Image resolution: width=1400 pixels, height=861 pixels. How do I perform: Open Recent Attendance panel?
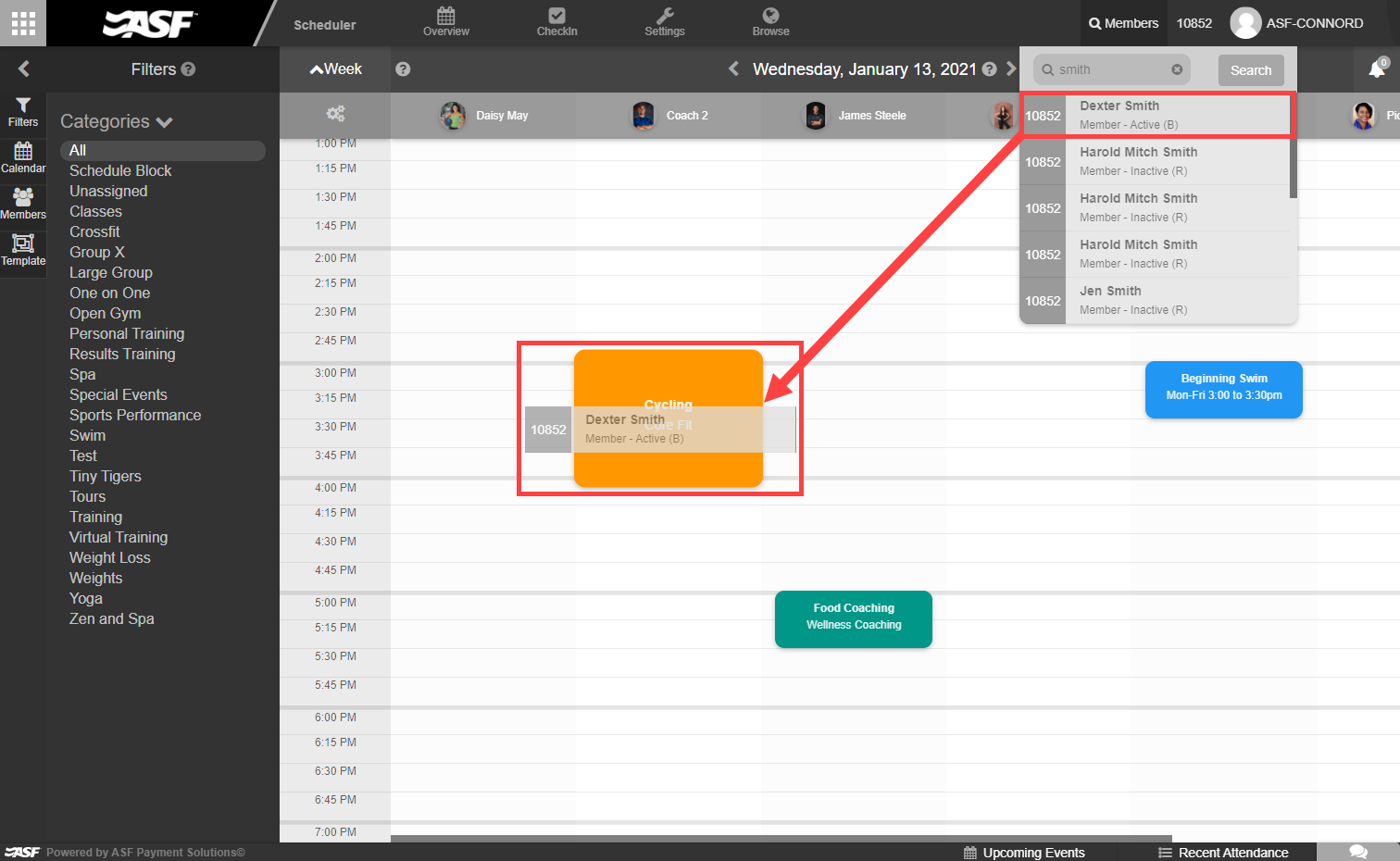click(x=1223, y=853)
